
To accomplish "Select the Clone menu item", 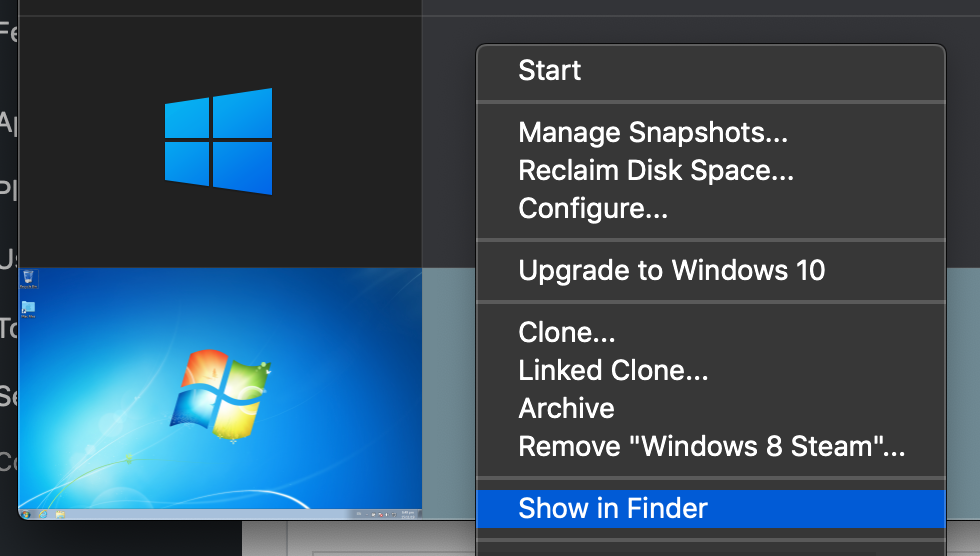I will (567, 331).
